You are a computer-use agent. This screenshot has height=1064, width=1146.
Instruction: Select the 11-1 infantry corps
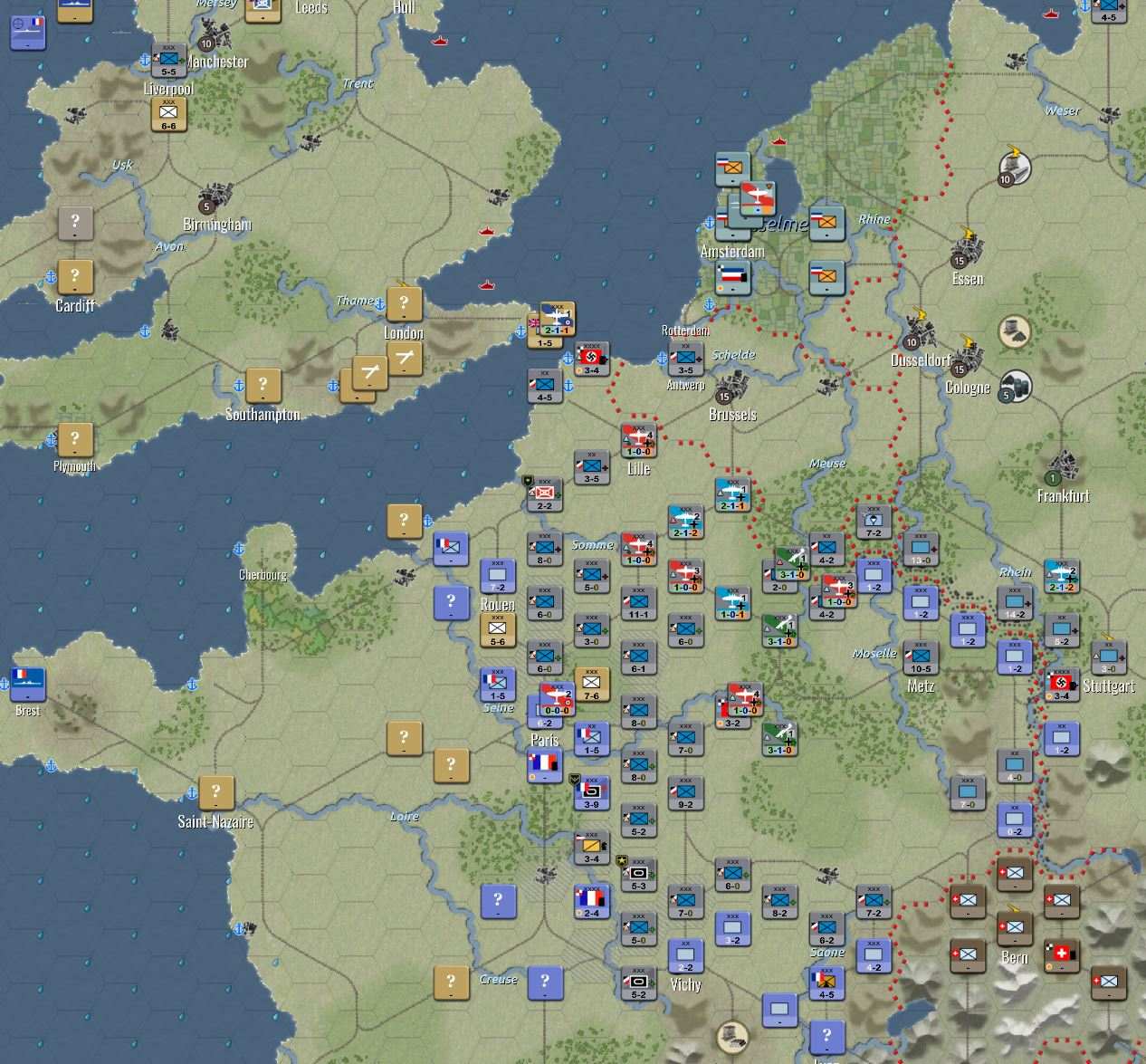point(638,603)
